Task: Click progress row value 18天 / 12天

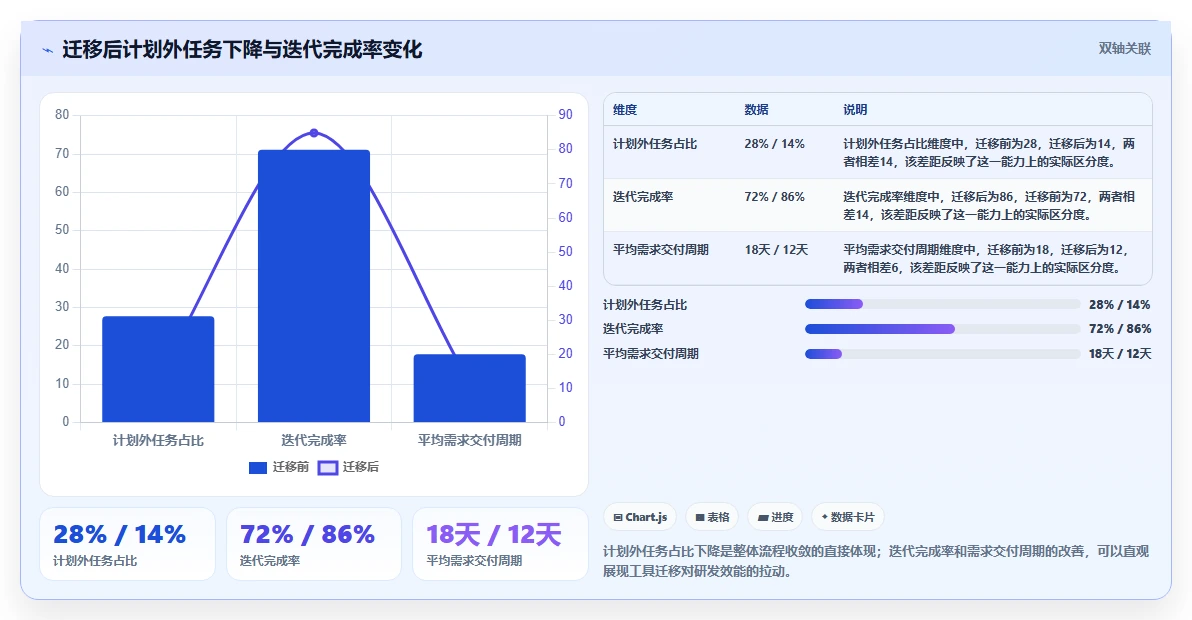Action: (1120, 354)
